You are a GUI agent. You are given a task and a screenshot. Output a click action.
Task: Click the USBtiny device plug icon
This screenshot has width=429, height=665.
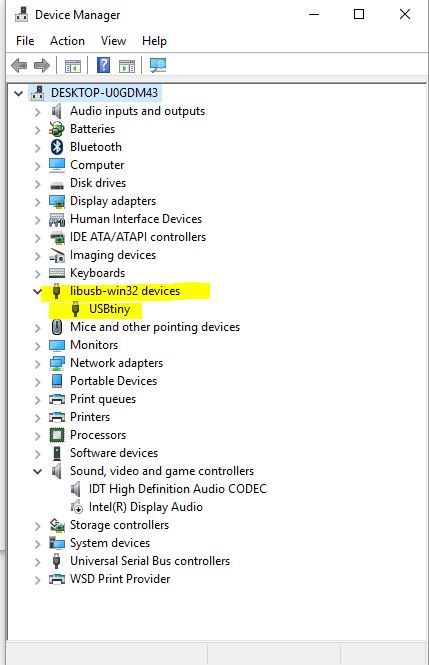tap(75, 309)
